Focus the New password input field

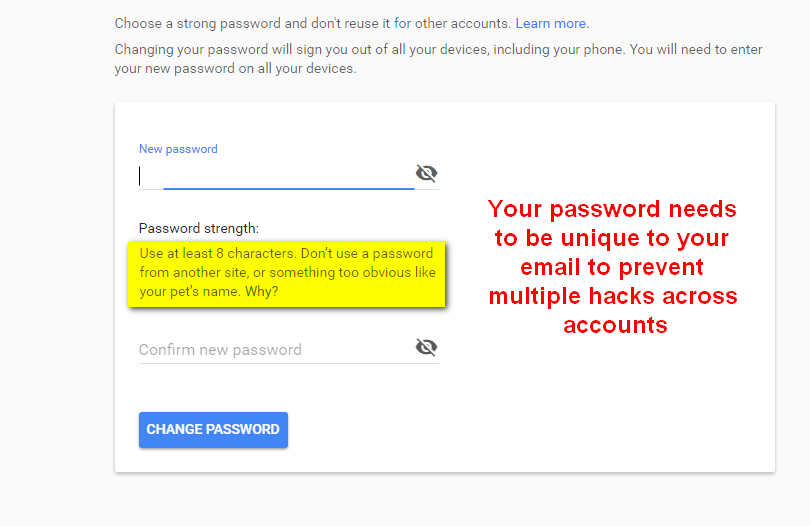click(x=276, y=176)
